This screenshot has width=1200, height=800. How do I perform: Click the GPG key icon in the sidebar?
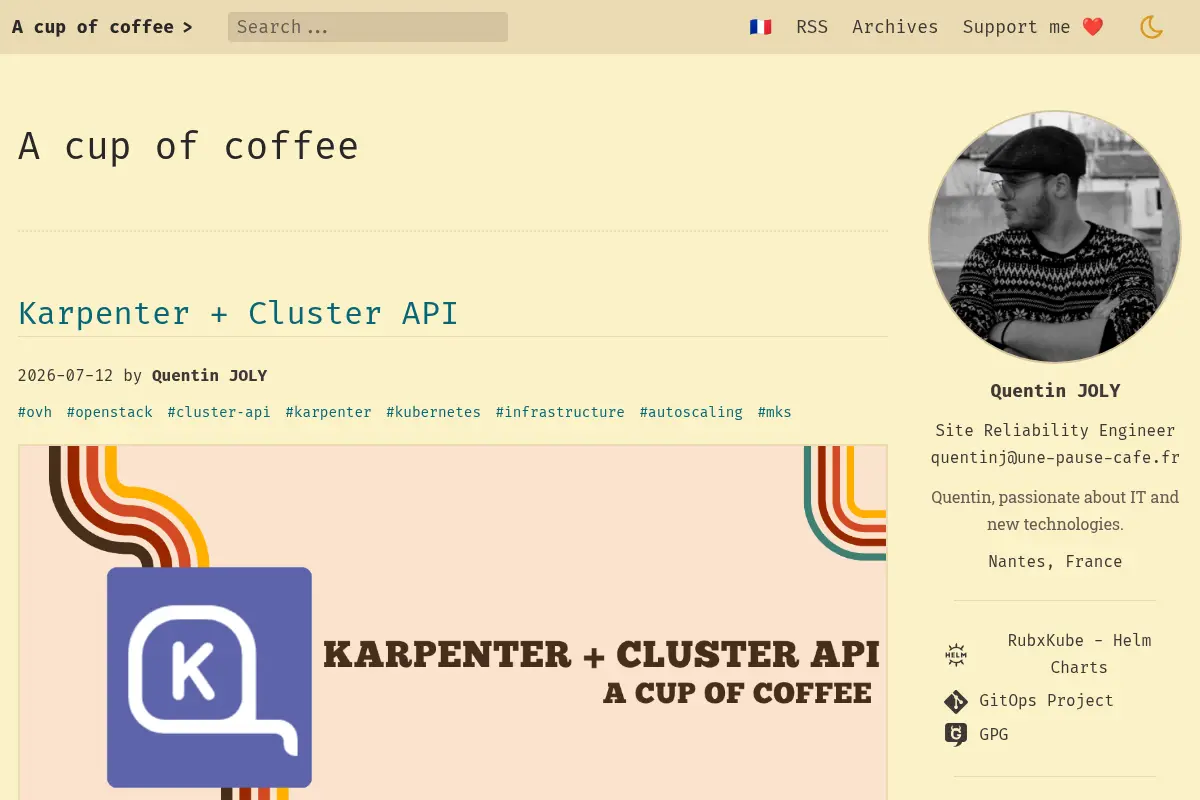point(956,734)
